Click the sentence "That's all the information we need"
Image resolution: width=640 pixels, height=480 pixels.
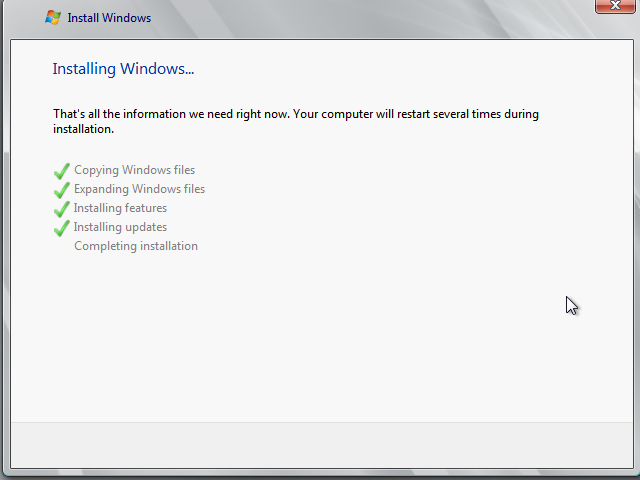click(x=170, y=114)
